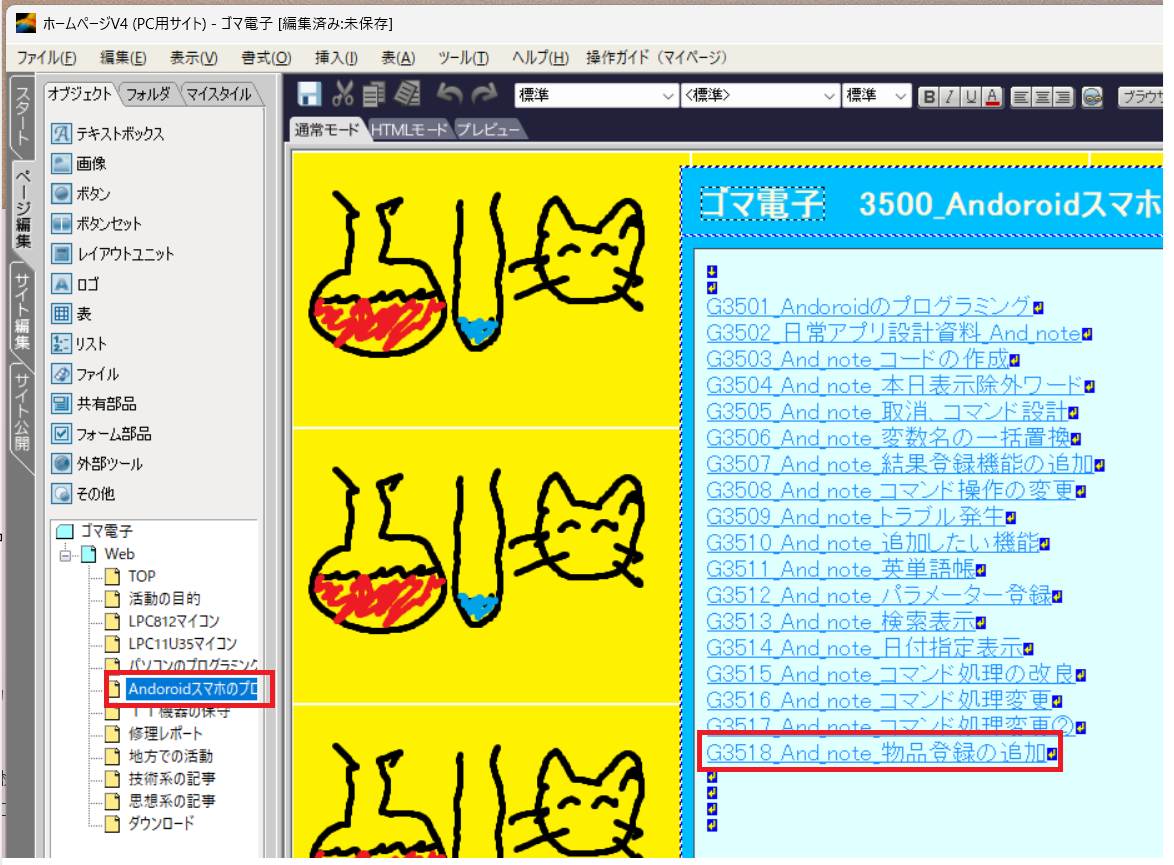1174x865 pixels.
Task: Select 活動の目的 page in tree
Action: pyautogui.click(x=164, y=598)
